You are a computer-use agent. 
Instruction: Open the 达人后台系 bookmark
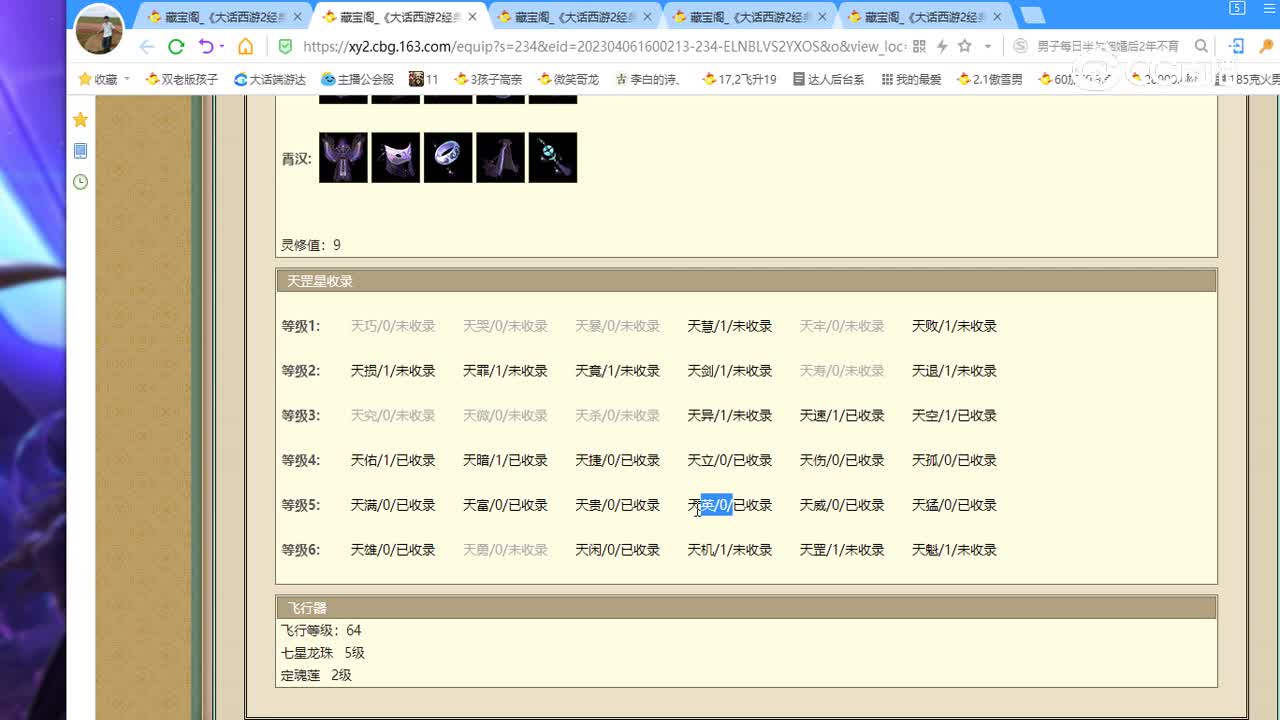pos(828,79)
